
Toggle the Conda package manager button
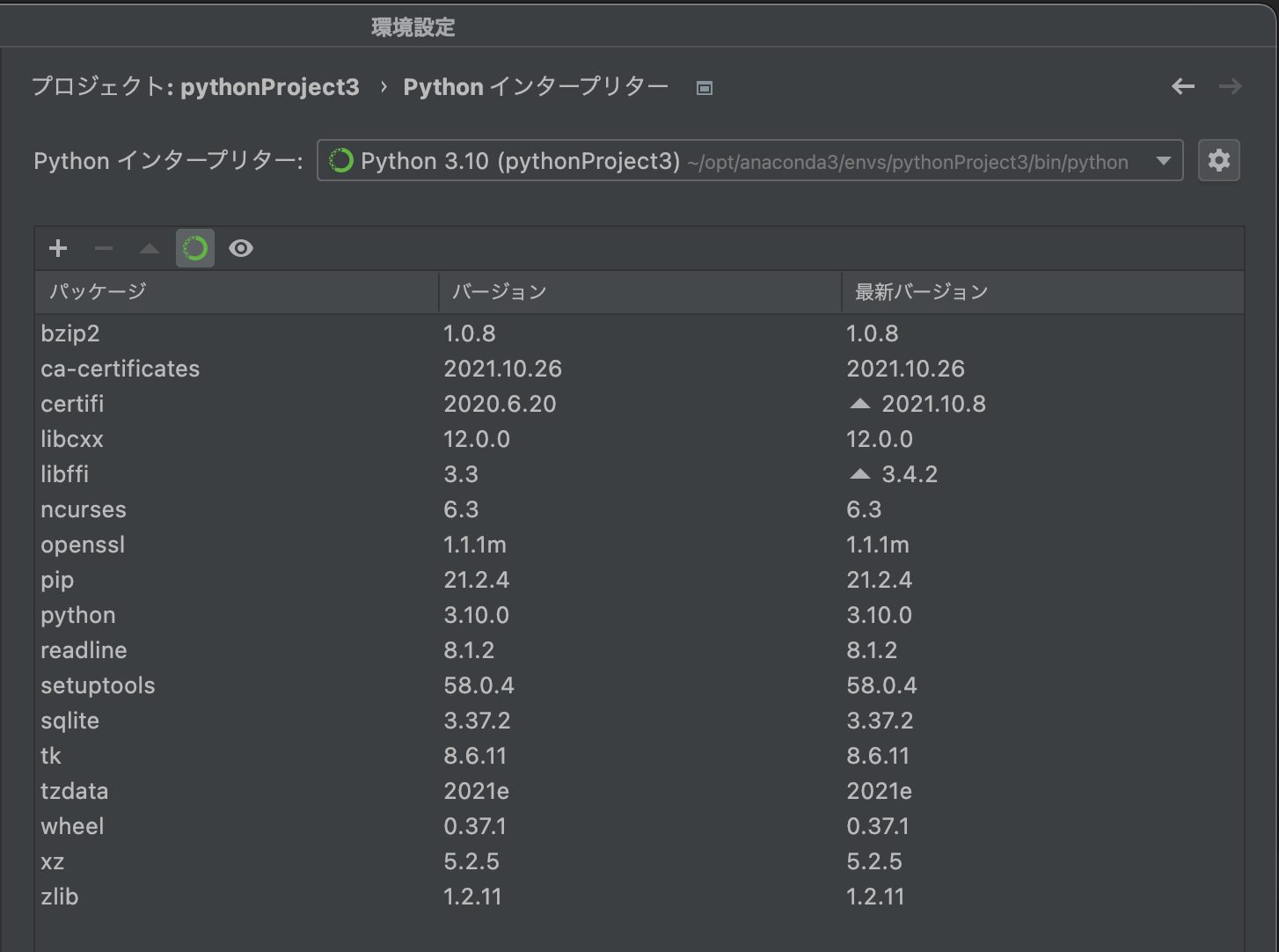(195, 249)
